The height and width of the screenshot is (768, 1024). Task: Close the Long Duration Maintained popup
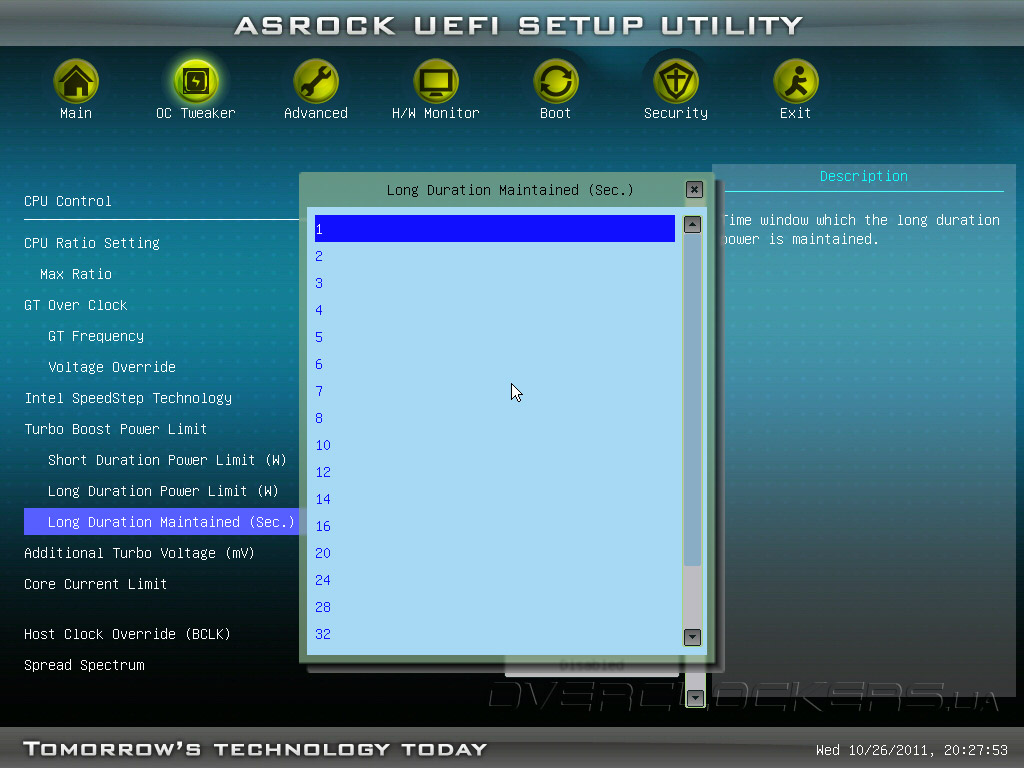coord(694,189)
